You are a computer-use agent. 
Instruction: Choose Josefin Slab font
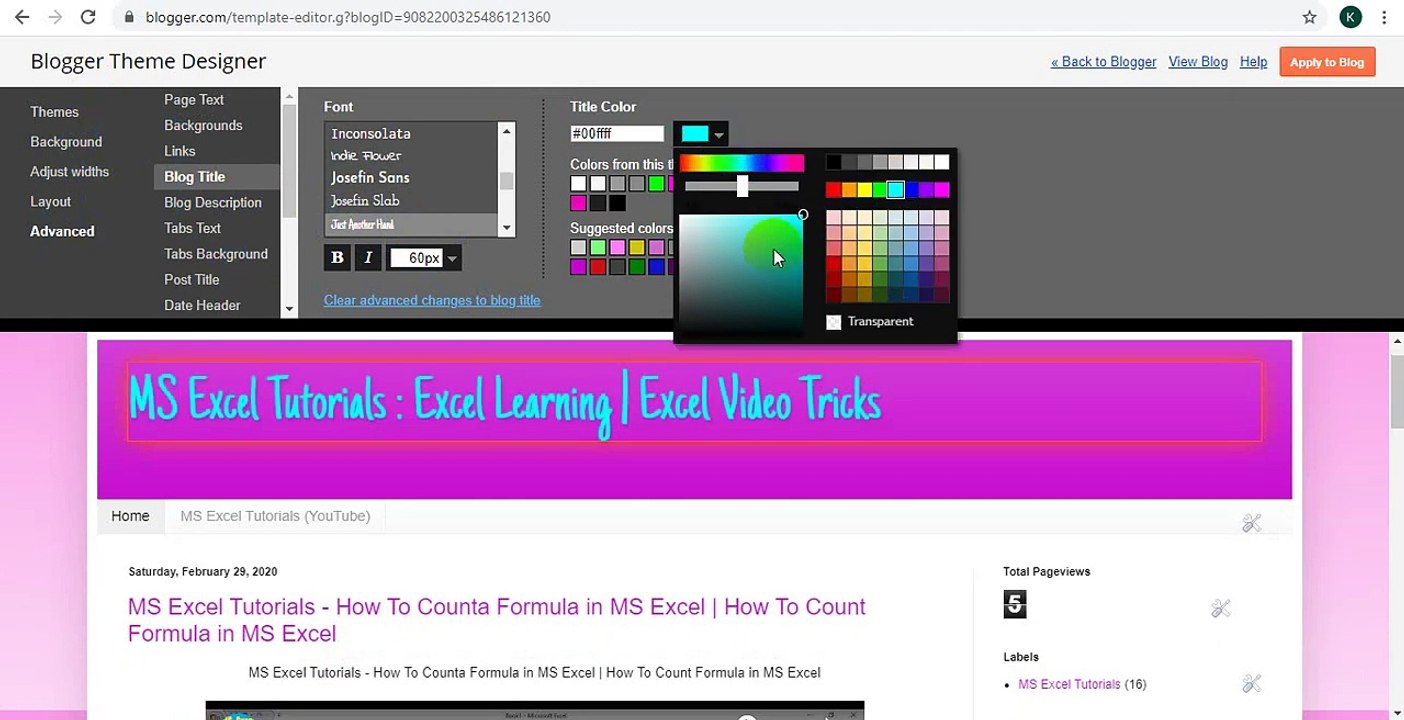click(x=365, y=201)
